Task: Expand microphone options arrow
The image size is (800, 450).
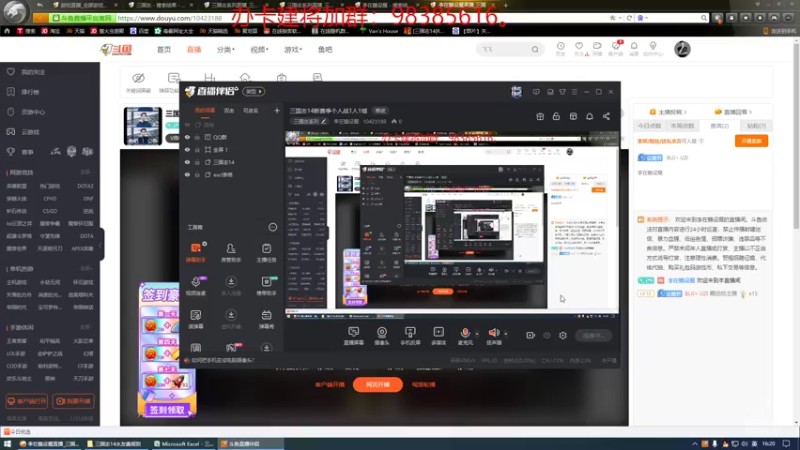Action: (477, 334)
